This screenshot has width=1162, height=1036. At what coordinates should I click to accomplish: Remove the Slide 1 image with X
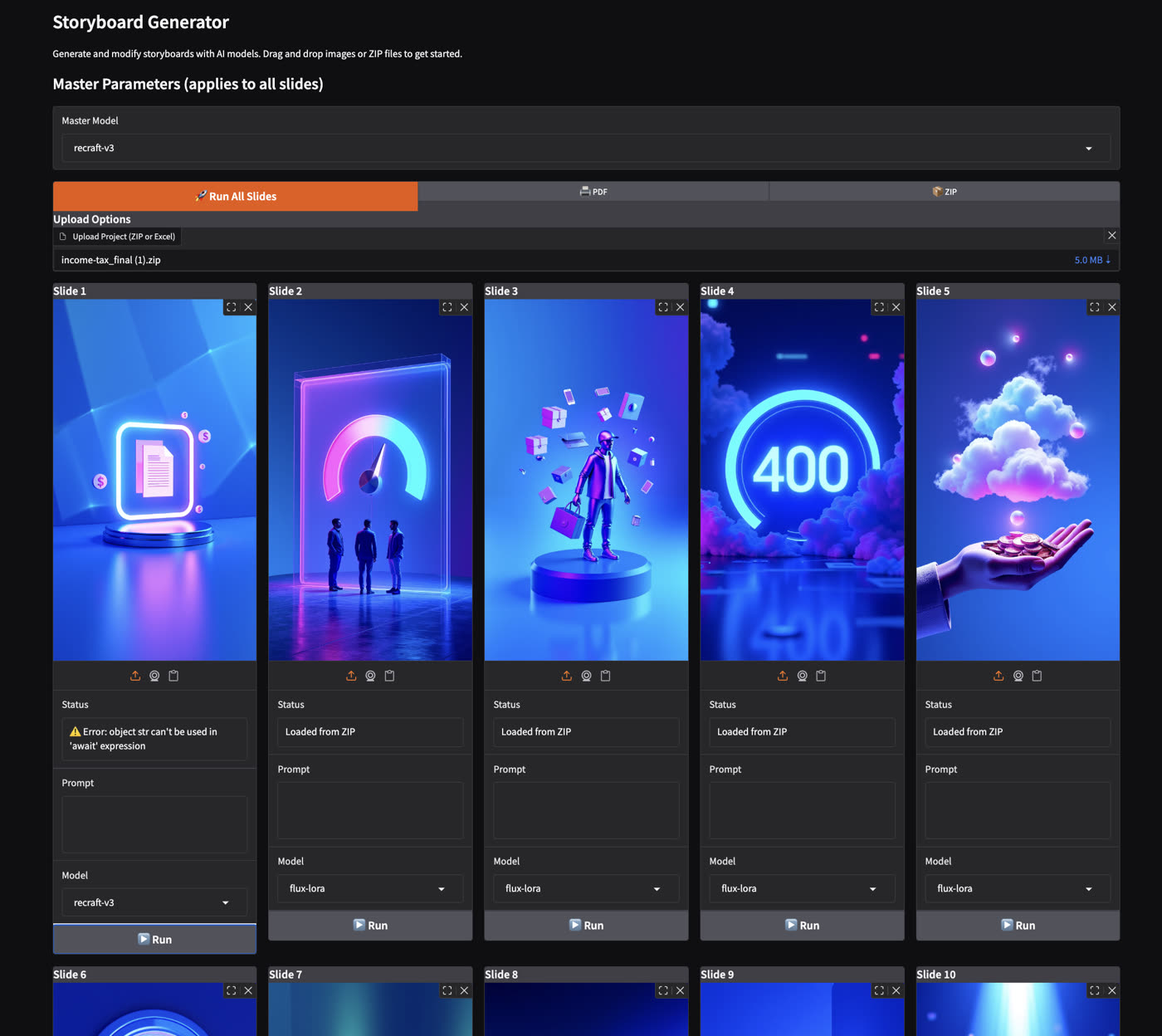pyautogui.click(x=248, y=307)
